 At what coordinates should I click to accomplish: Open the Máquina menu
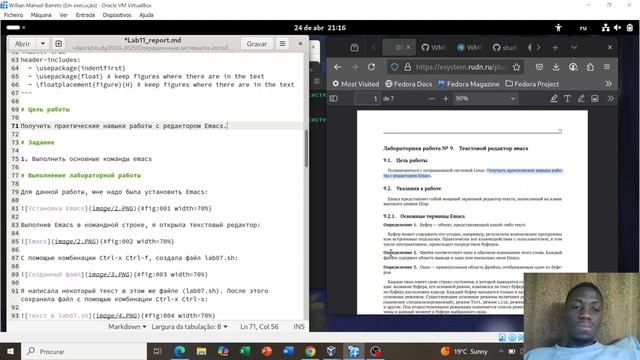tap(41, 15)
